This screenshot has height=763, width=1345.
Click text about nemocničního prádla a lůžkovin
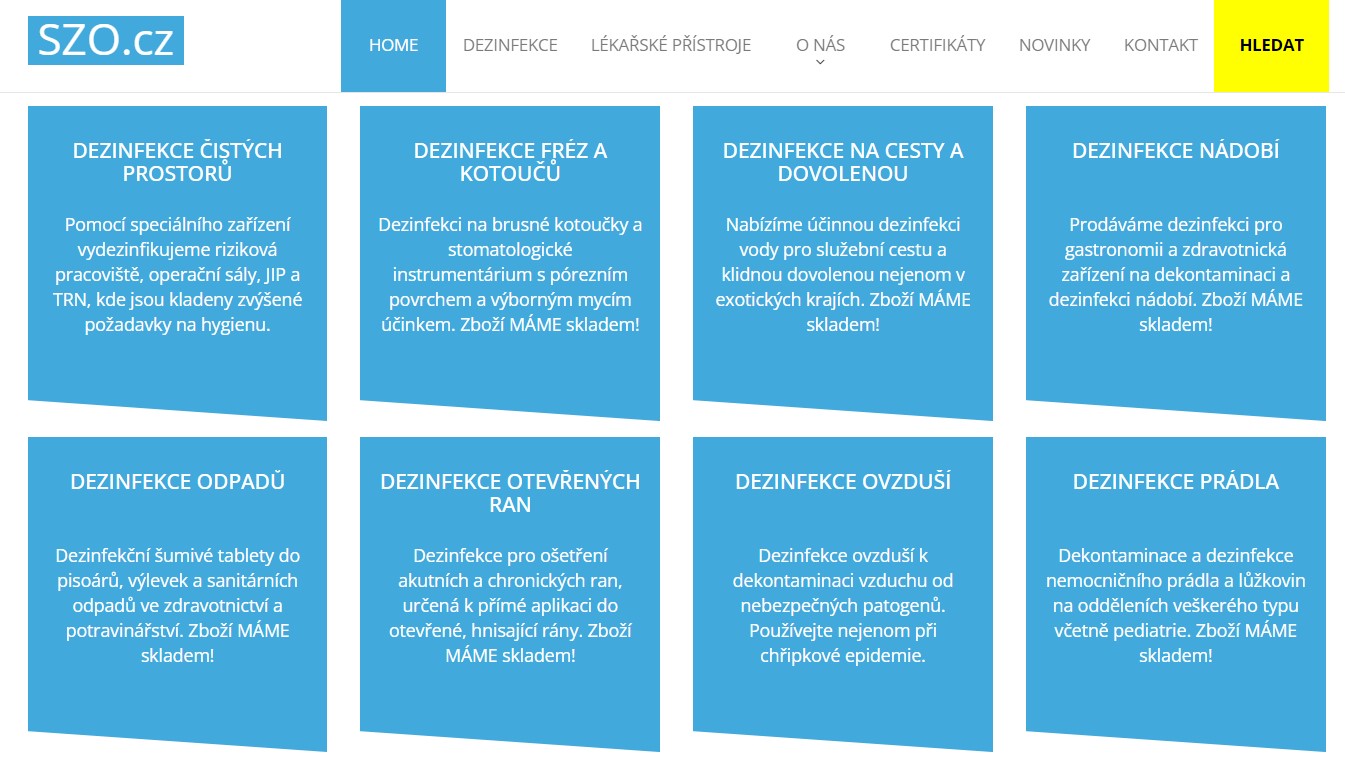(1176, 605)
